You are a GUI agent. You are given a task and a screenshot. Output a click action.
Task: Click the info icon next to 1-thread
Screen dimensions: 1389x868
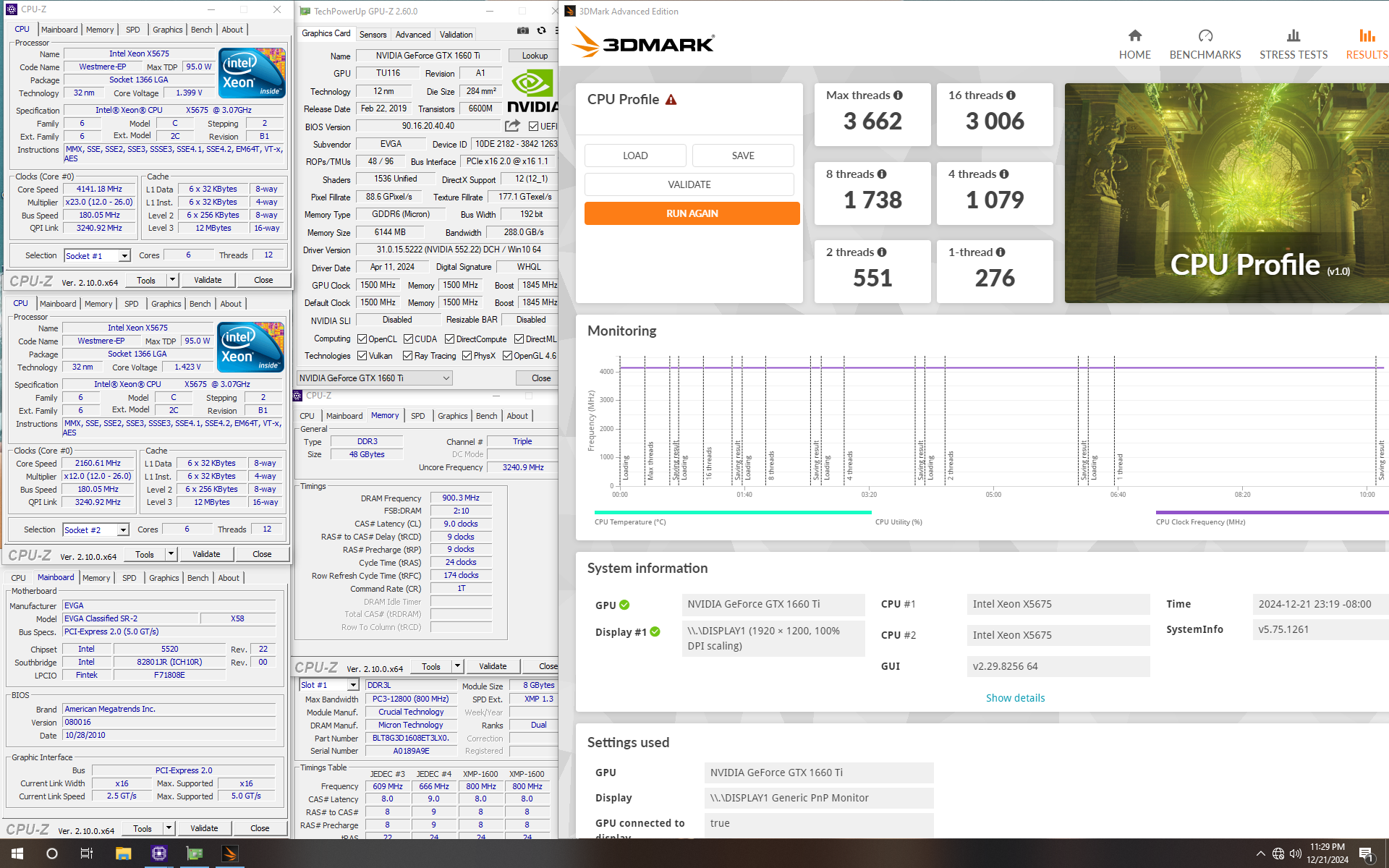coord(1001,252)
